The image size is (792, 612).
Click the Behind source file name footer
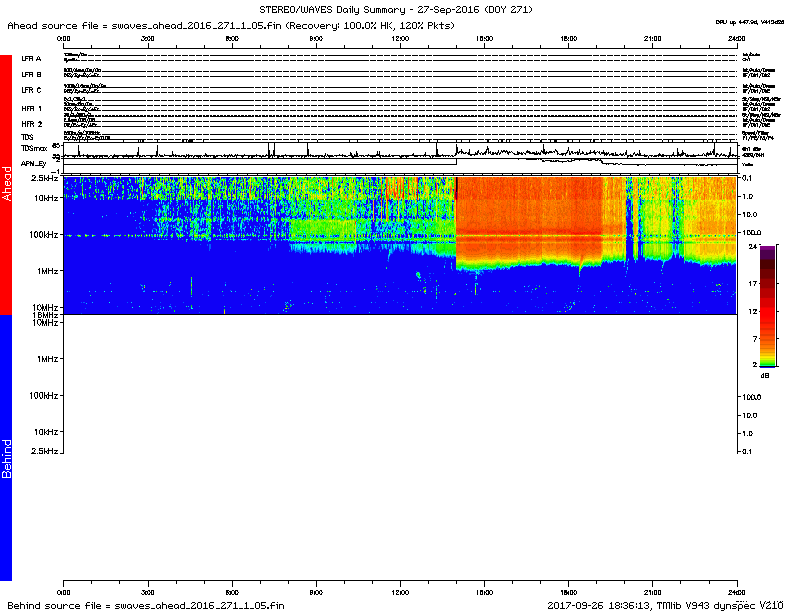click(145, 605)
